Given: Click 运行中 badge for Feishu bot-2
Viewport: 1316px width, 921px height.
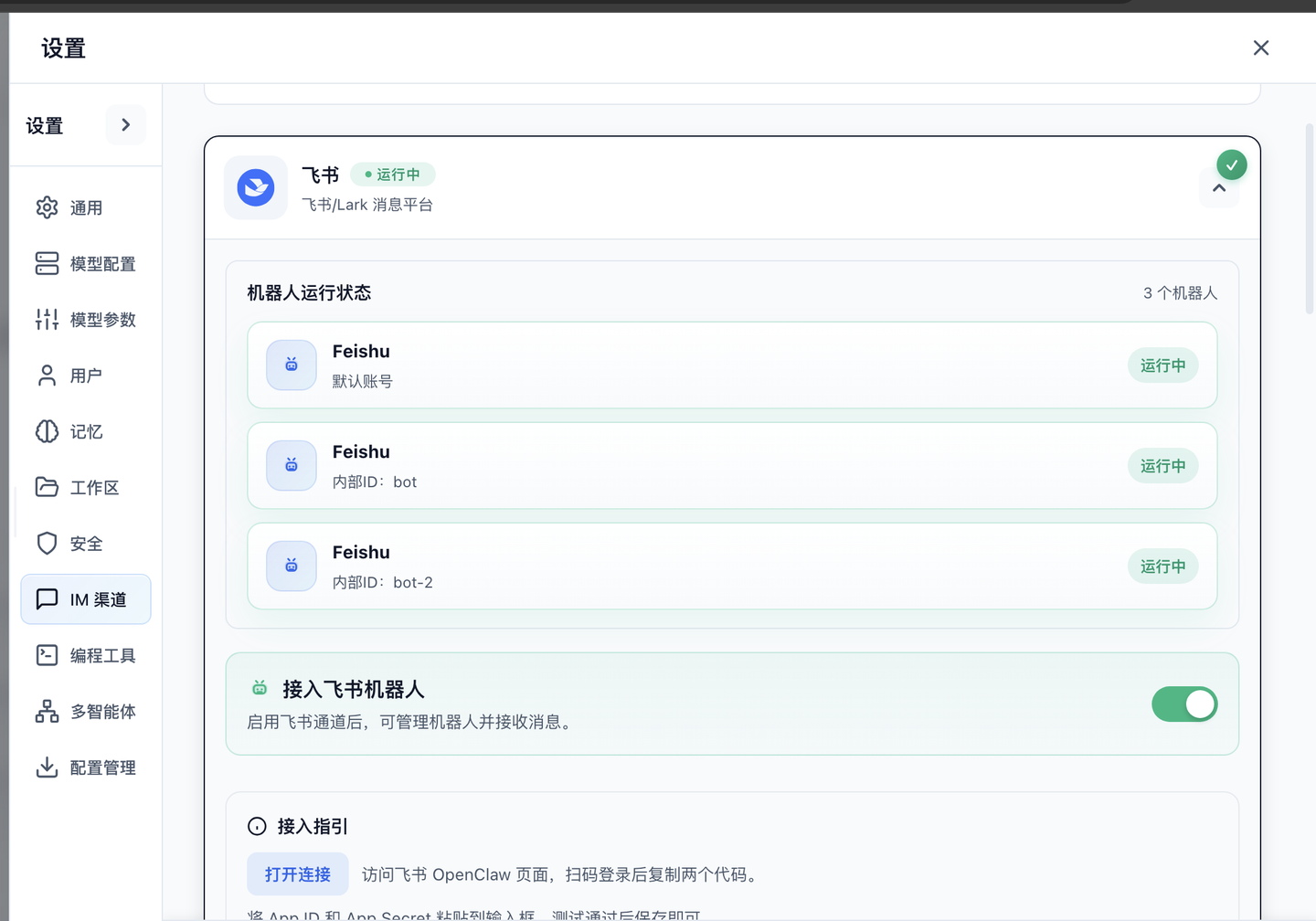Looking at the screenshot, I should tap(1162, 566).
